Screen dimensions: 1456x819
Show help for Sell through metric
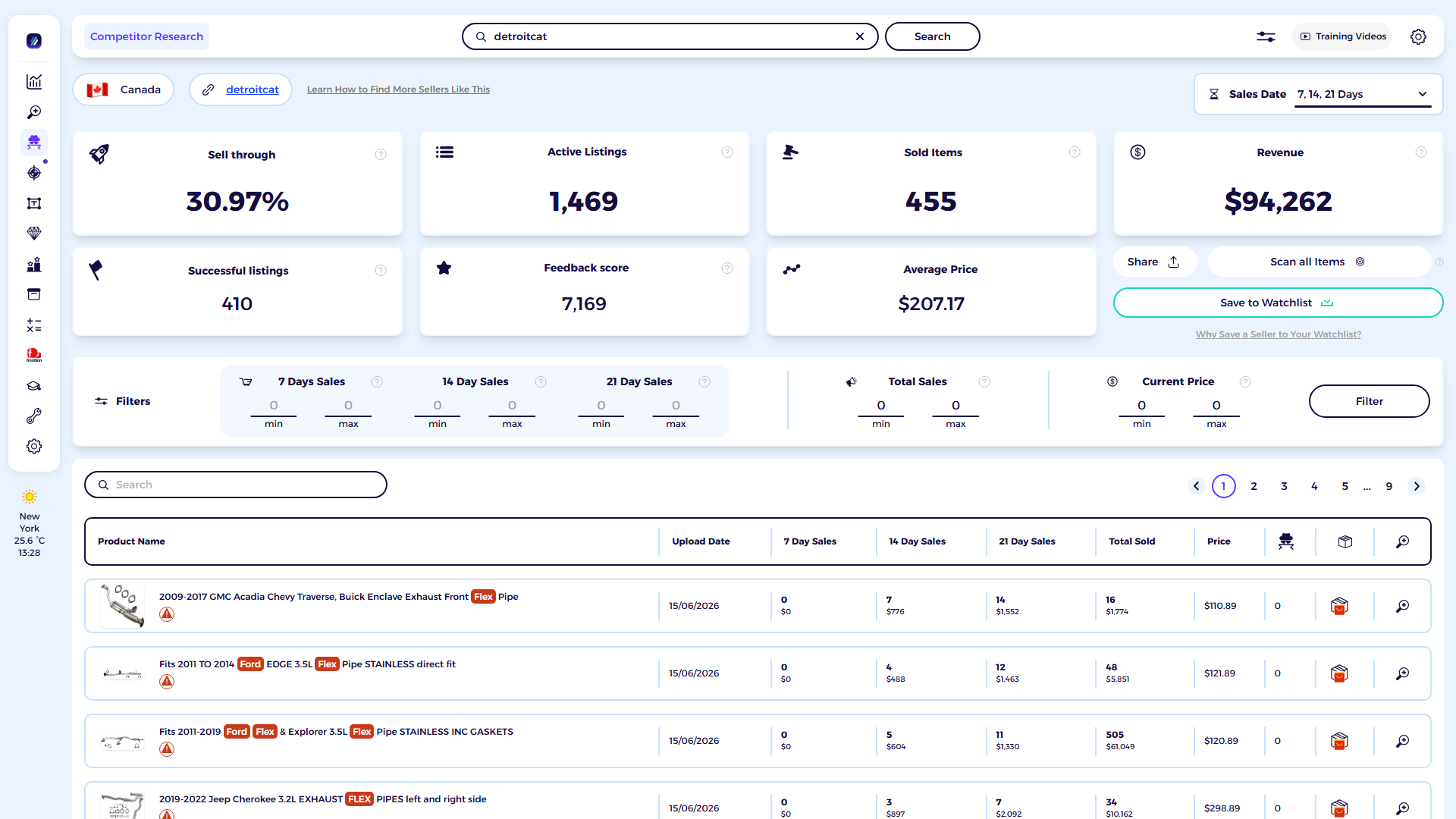[x=381, y=155]
